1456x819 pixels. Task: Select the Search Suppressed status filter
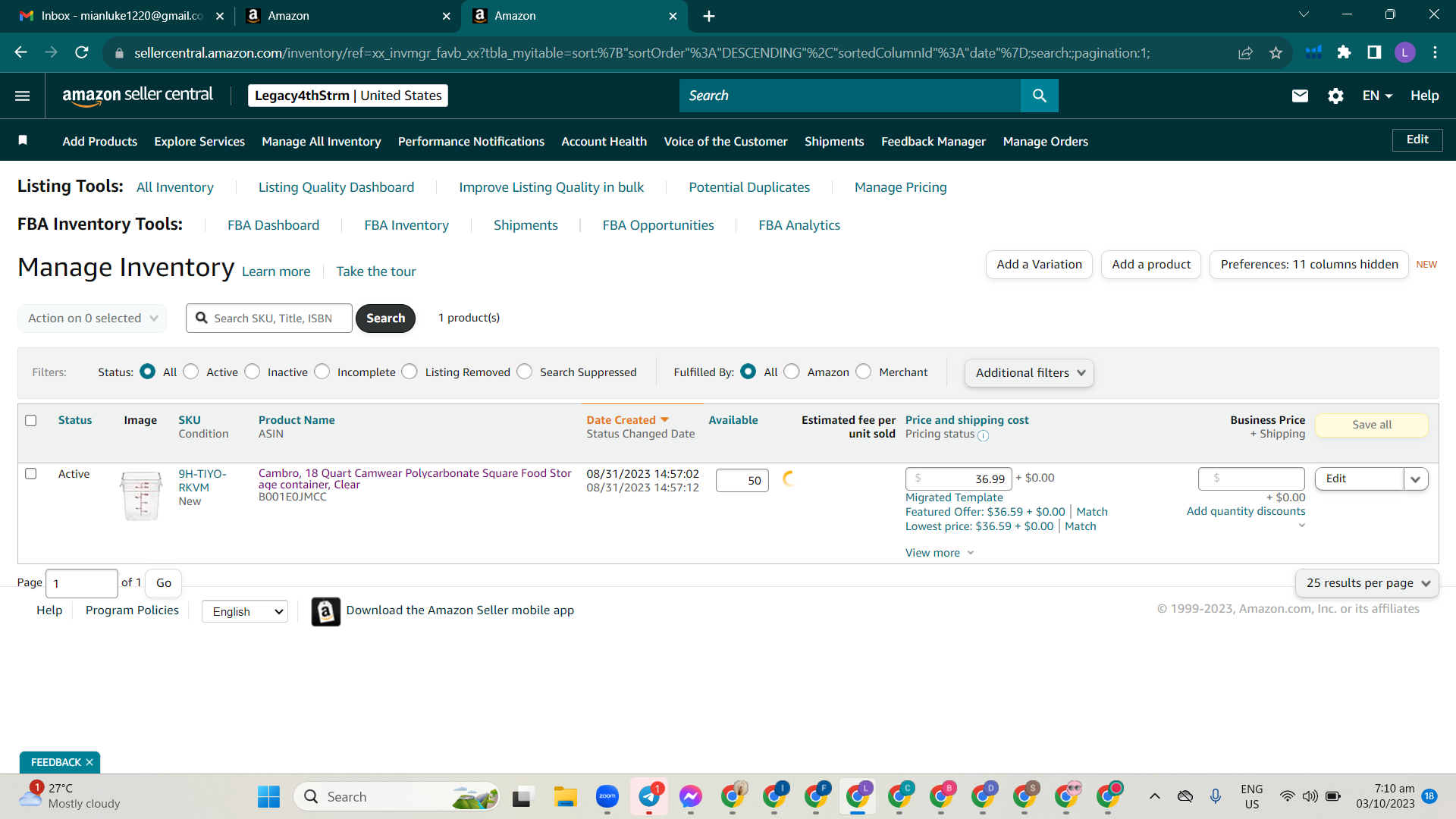[525, 372]
